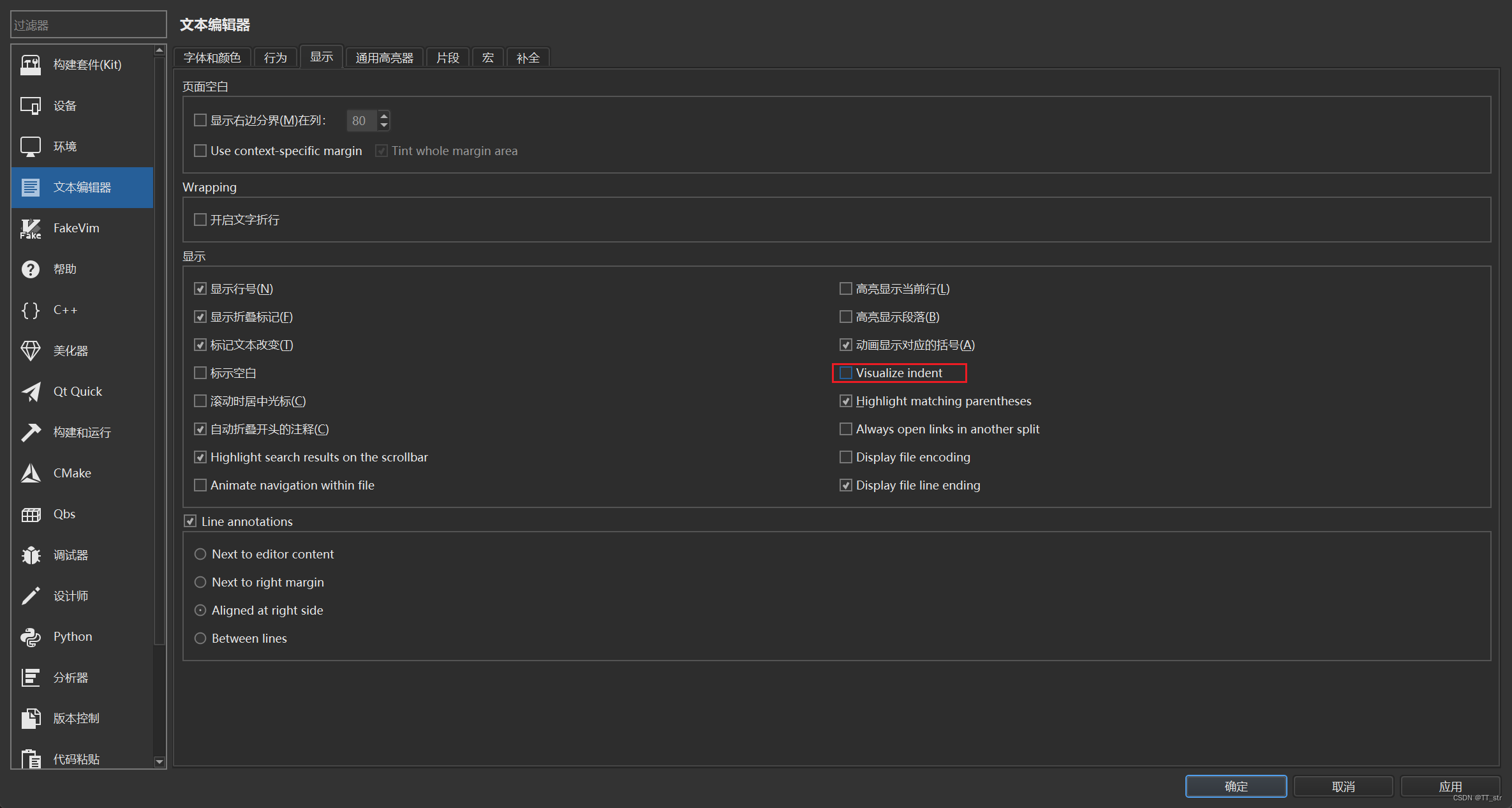Uncheck 显示行号(N) line numbers
This screenshot has height=808, width=1512.
[200, 288]
